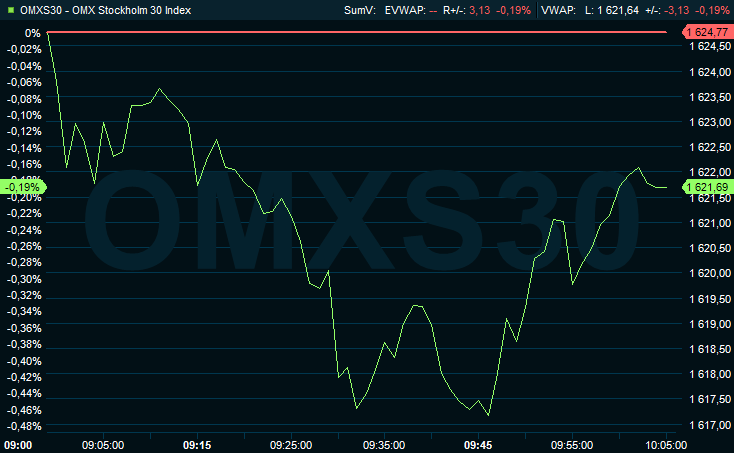Click the last price L: 1 621,64

612,10
